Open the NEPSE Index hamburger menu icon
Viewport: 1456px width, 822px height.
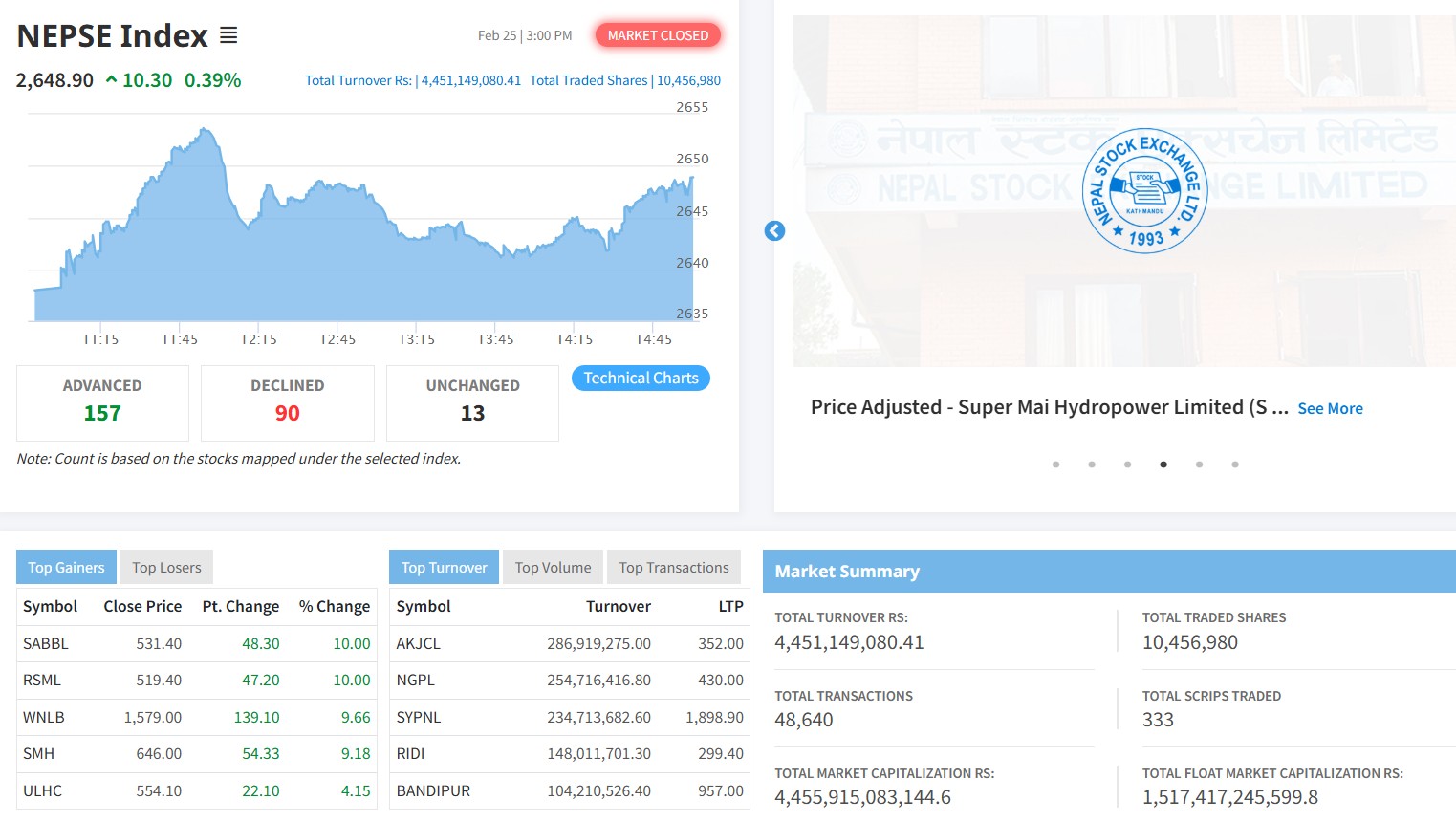228,35
